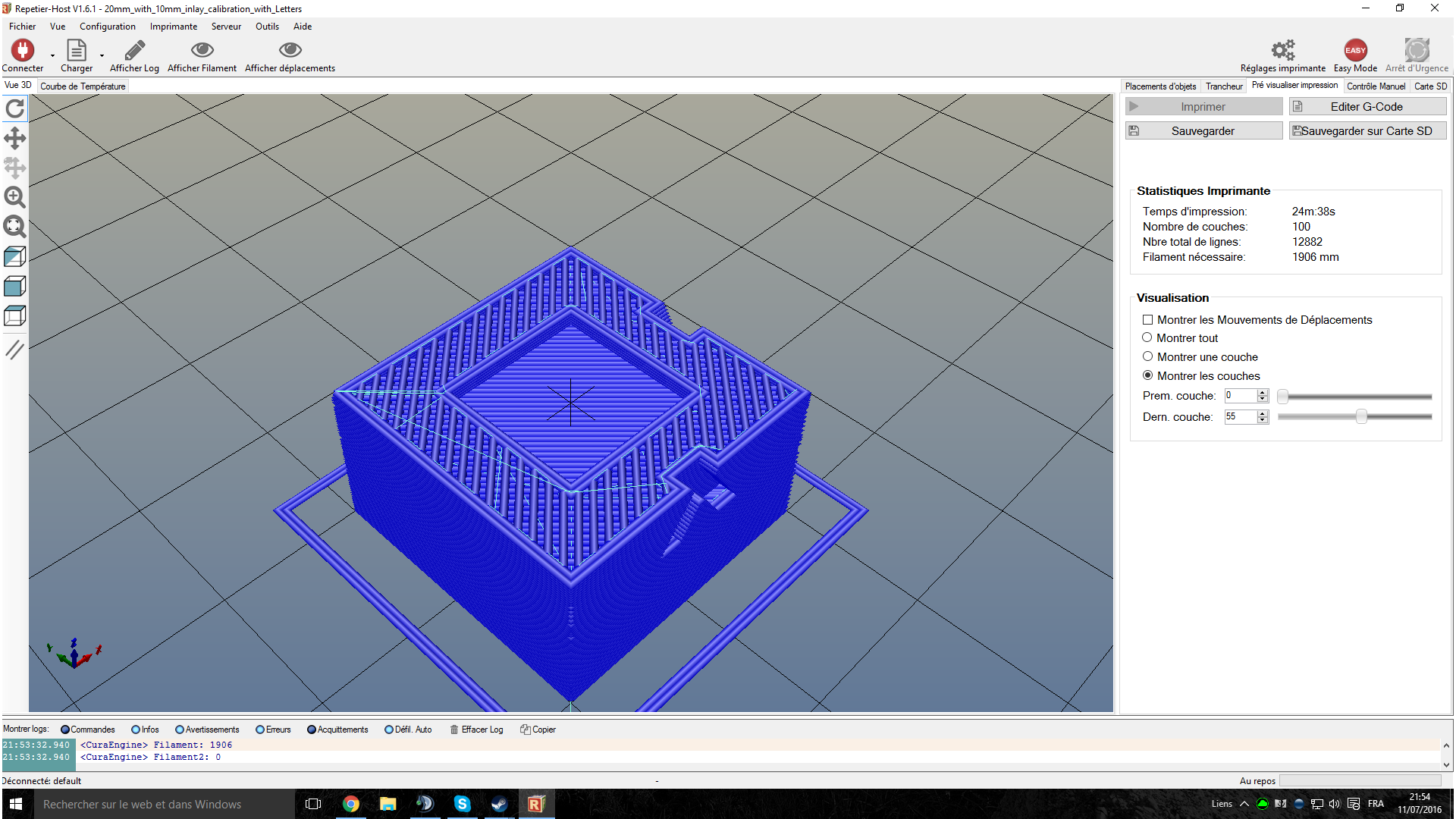The height and width of the screenshot is (819, 1456).
Task: Expand dropdown arrow next to Charger
Action: pyautogui.click(x=102, y=55)
